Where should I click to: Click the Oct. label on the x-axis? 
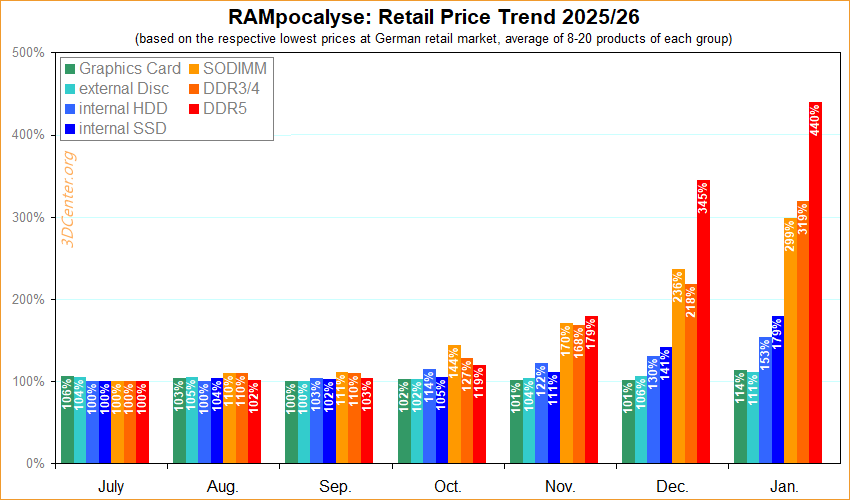(448, 486)
